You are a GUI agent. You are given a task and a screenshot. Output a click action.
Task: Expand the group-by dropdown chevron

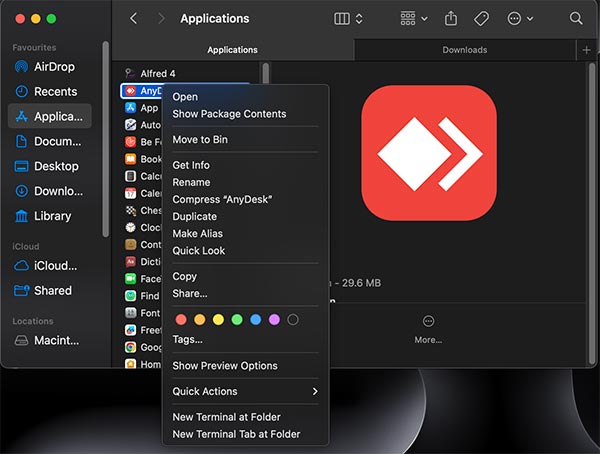click(x=424, y=18)
